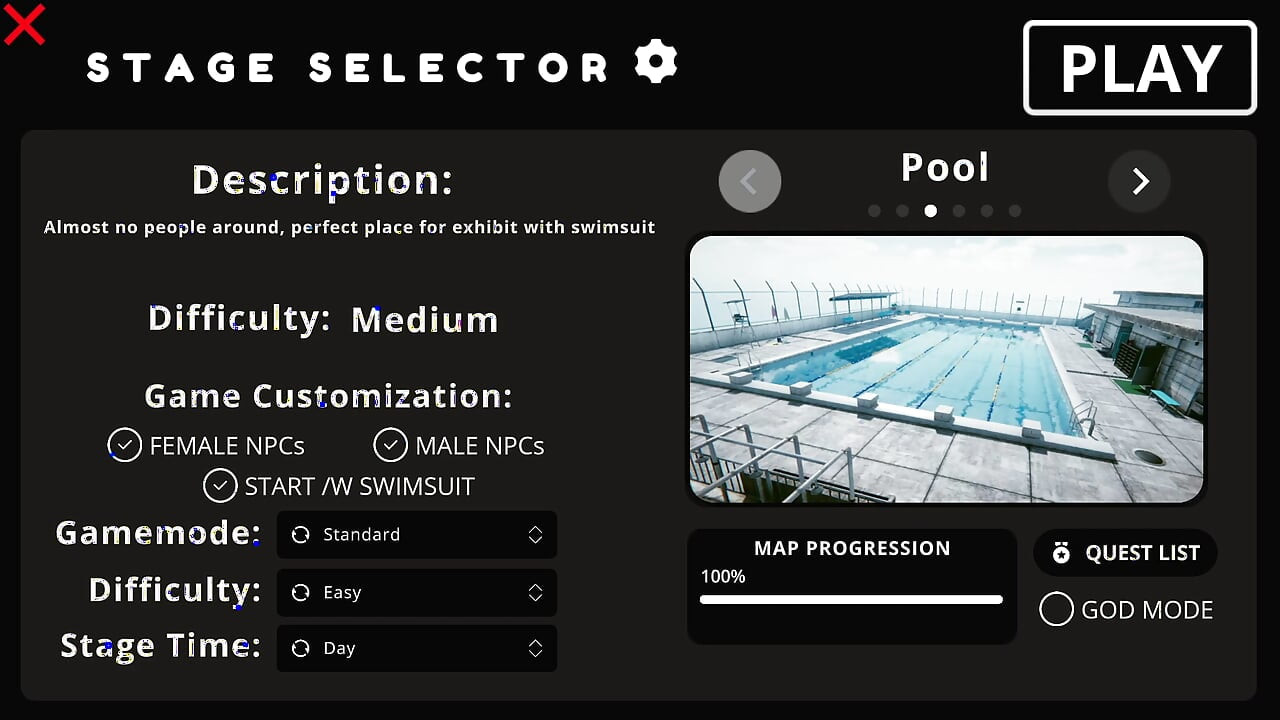Click the Map Progression bar

point(851,600)
